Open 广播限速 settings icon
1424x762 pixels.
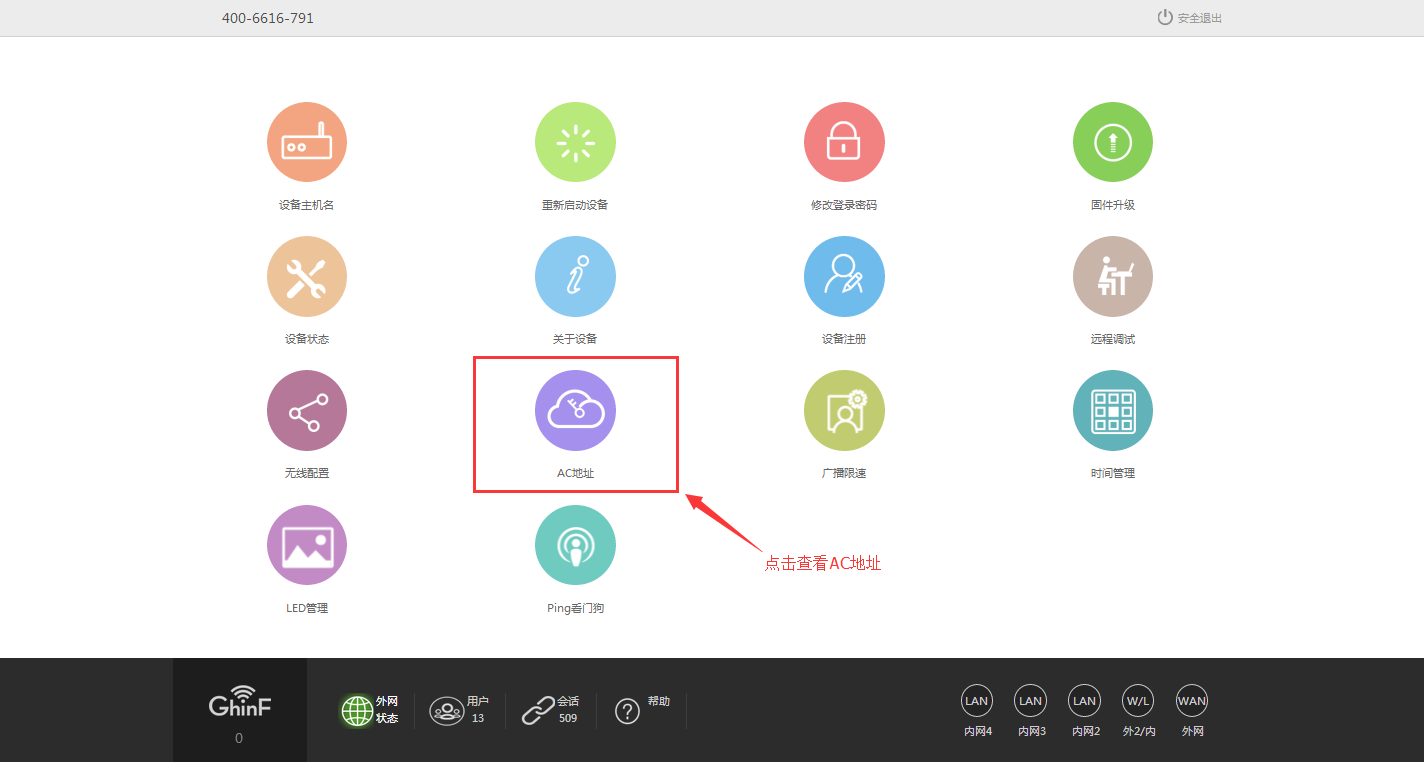(x=843, y=411)
